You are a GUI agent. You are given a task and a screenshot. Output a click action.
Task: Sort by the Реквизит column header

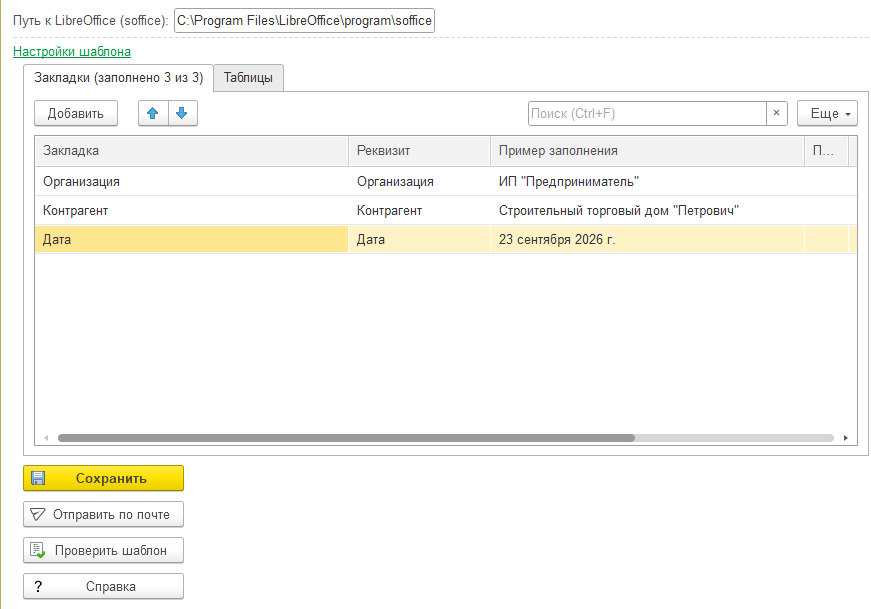tap(419, 151)
